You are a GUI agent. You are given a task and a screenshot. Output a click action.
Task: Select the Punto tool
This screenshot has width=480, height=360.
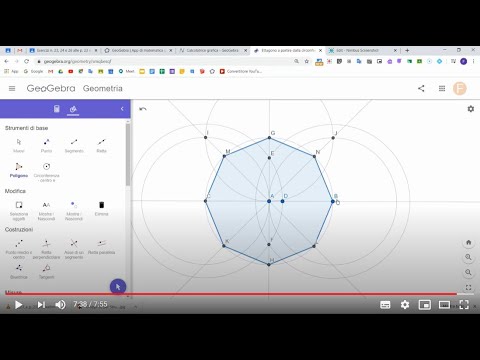(46, 145)
